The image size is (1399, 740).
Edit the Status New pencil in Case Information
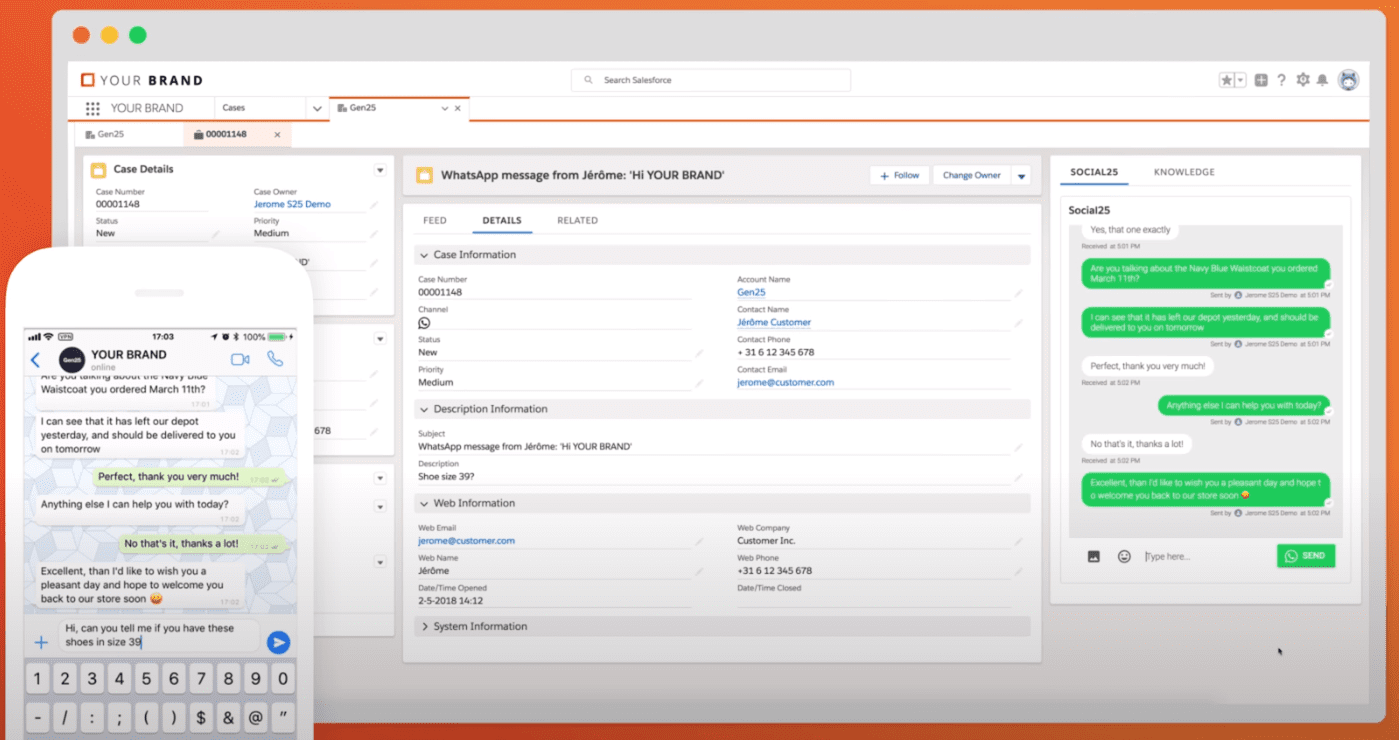pyautogui.click(x=699, y=353)
